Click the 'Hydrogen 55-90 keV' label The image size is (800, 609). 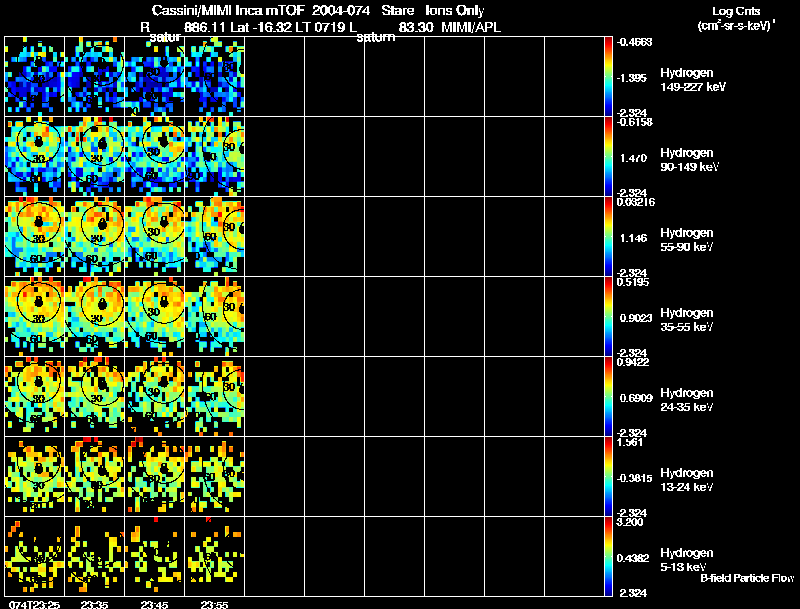(687, 240)
